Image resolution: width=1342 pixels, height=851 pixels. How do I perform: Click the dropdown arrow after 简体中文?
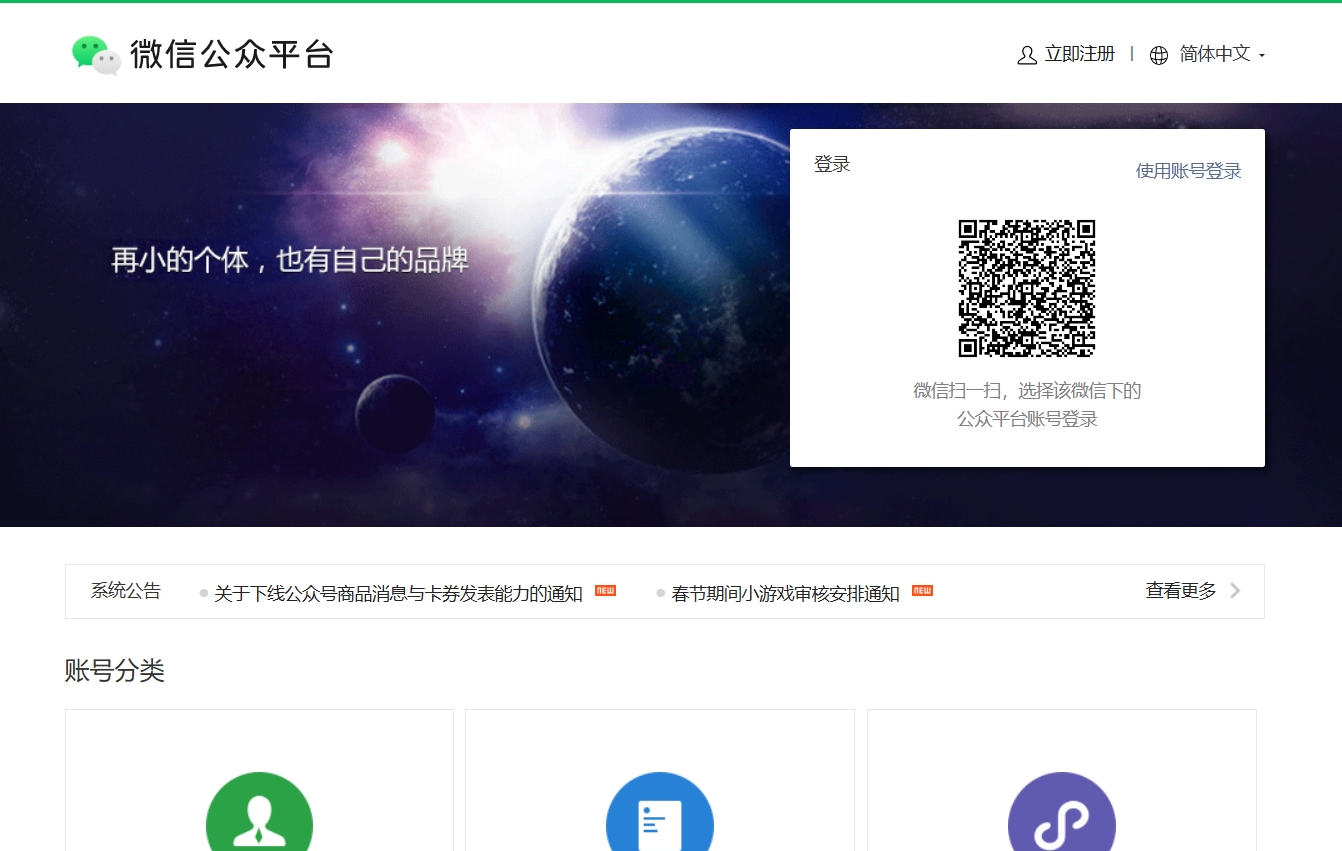coord(1262,56)
